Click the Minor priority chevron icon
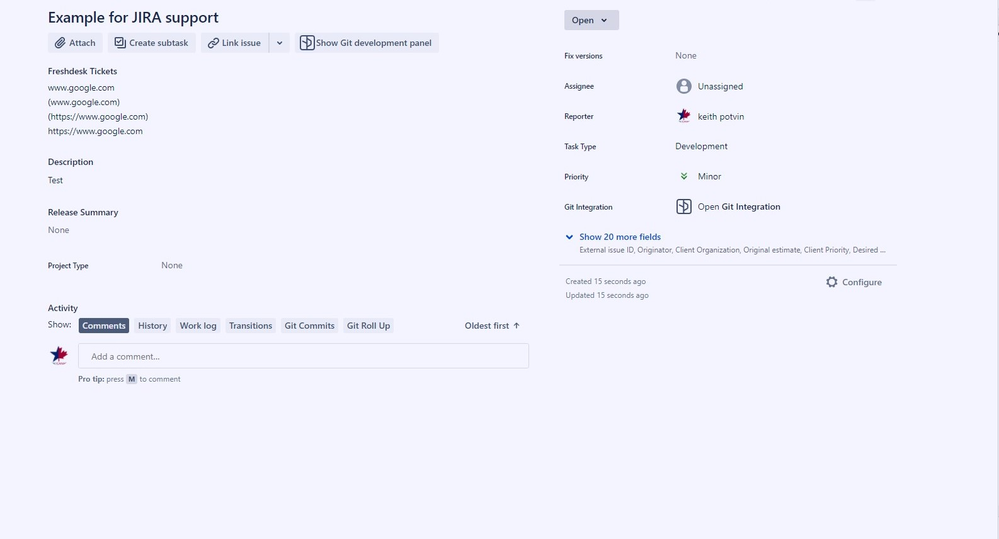The height and width of the screenshot is (539, 999). (x=684, y=176)
